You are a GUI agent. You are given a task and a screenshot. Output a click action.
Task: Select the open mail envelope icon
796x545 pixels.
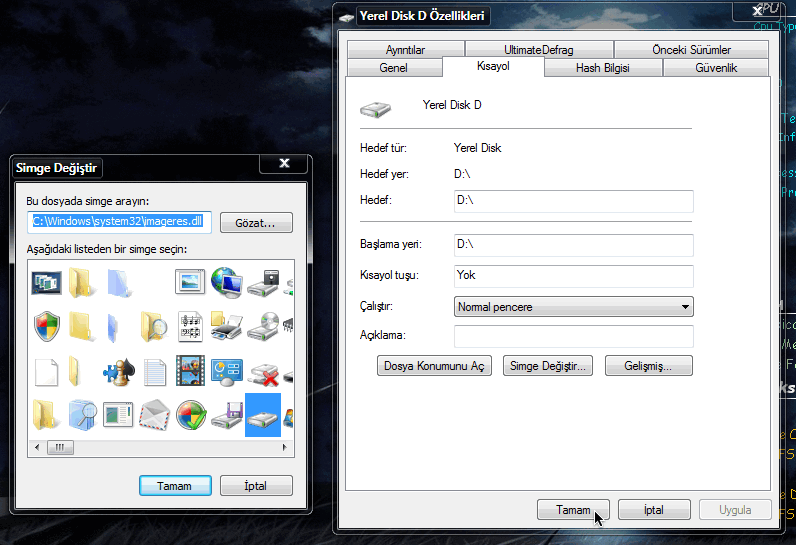(x=154, y=415)
